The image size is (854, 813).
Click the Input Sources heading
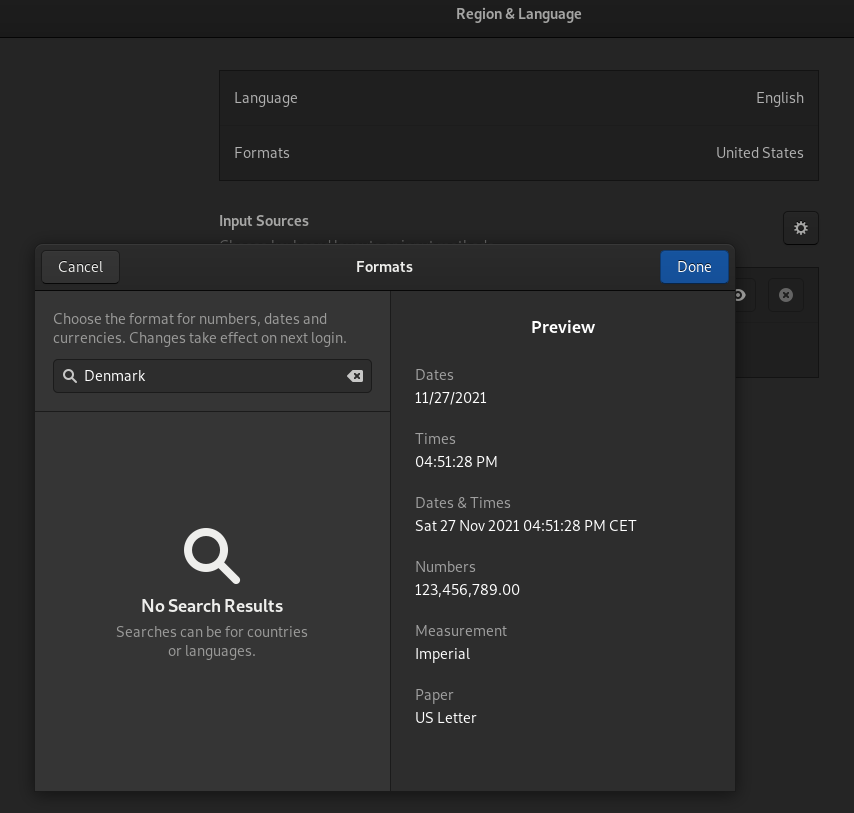(x=264, y=221)
